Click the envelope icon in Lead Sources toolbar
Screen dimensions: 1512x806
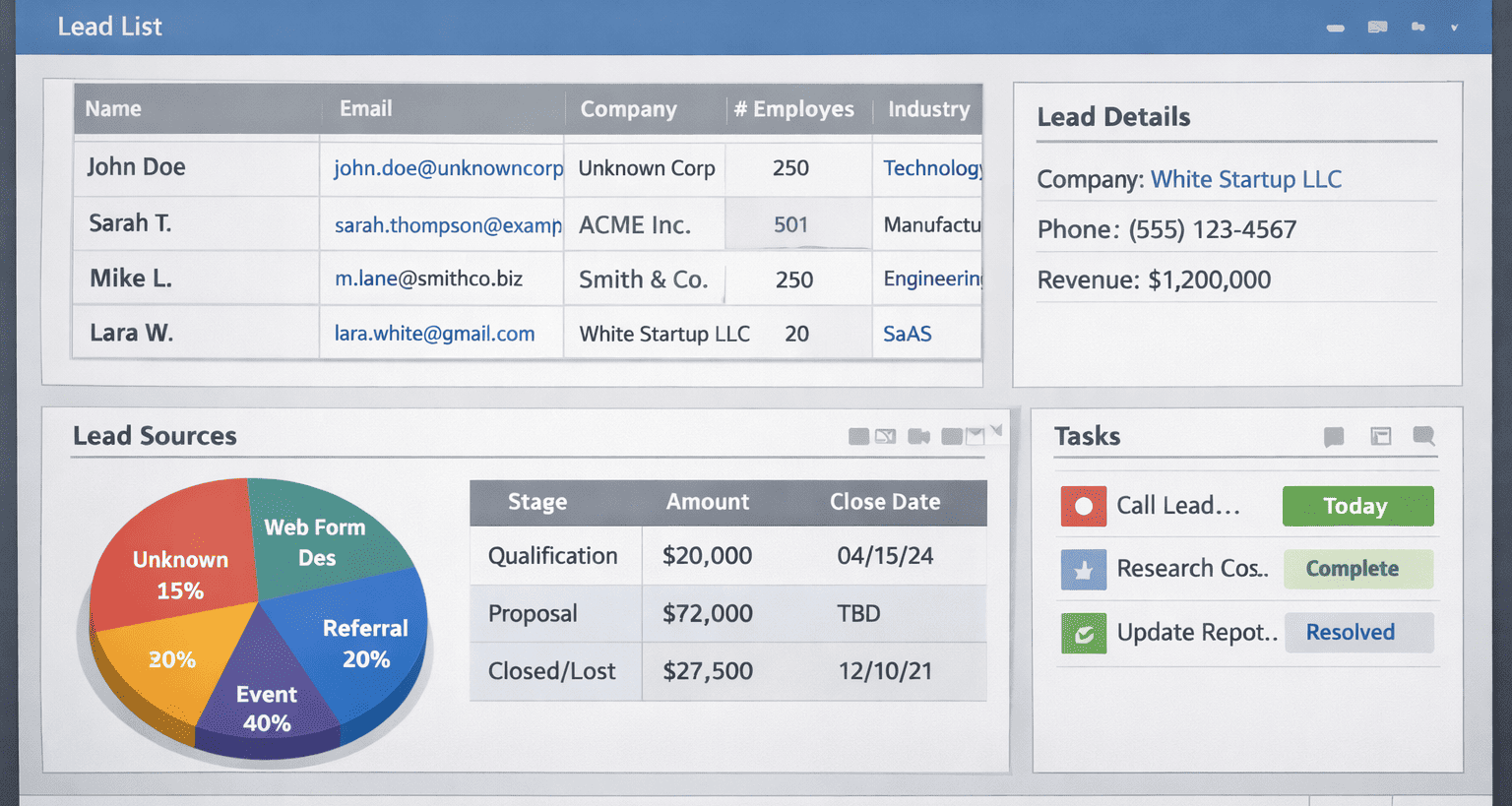(975, 436)
